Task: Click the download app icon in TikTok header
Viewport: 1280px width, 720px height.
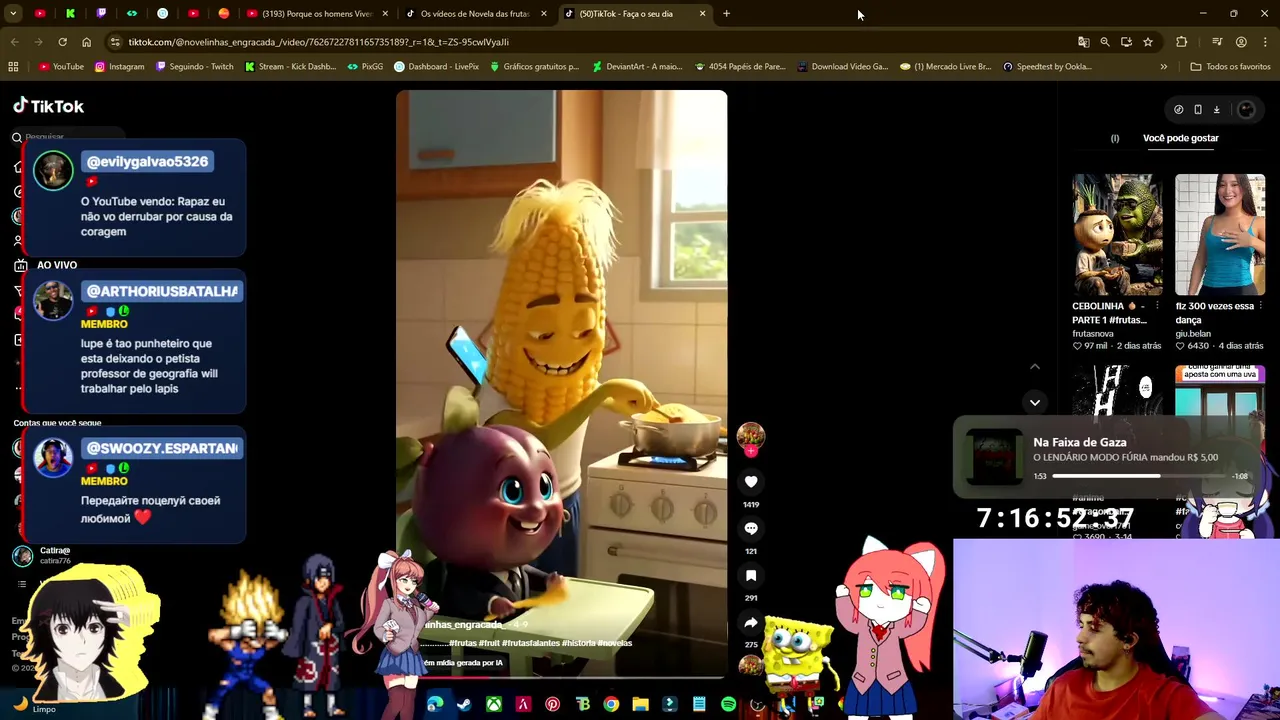Action: [1216, 109]
